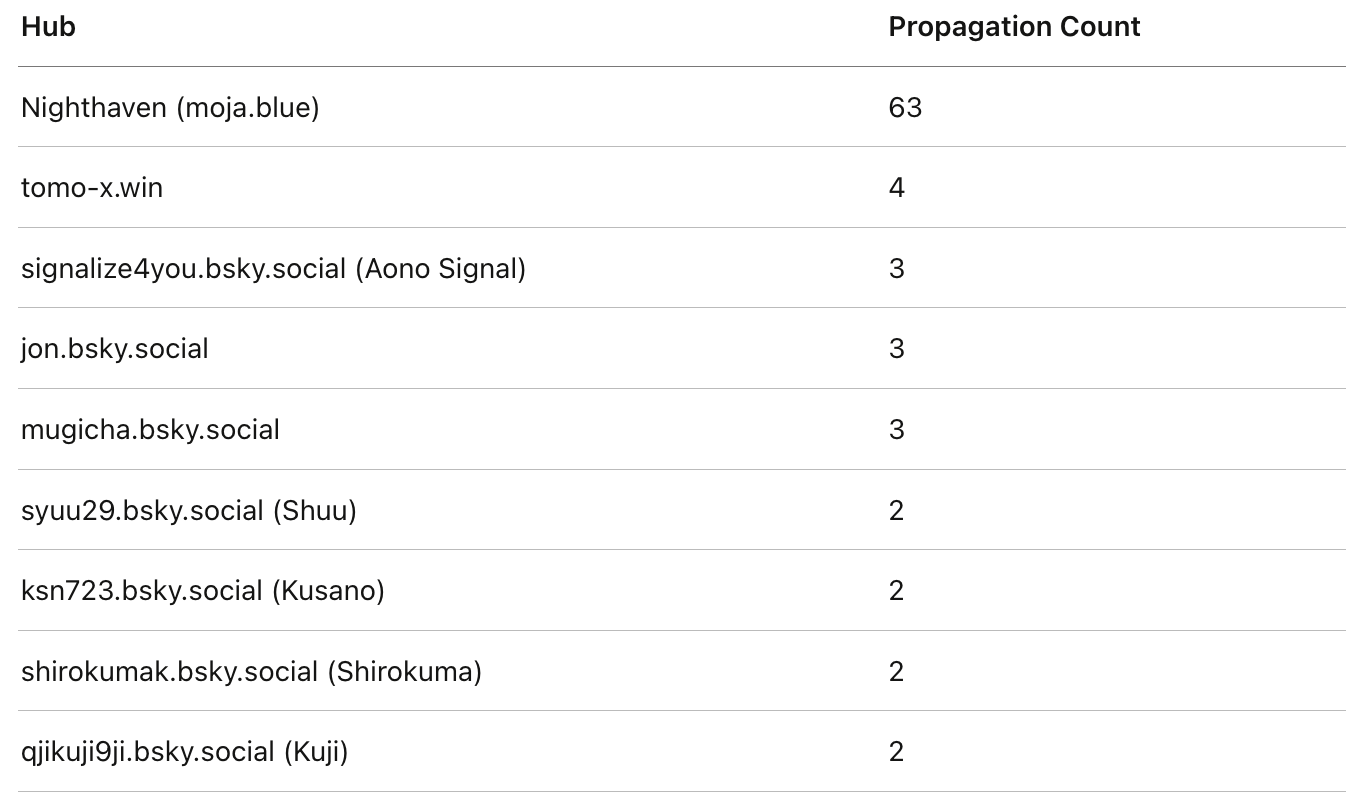
Task: Click count 2 in Kusano row
Action: coord(896,590)
